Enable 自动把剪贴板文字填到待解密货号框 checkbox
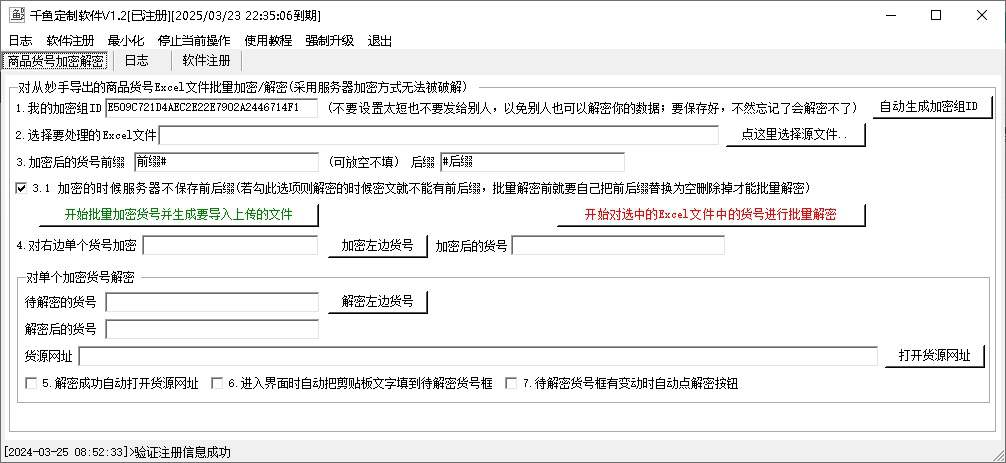 click(217, 383)
